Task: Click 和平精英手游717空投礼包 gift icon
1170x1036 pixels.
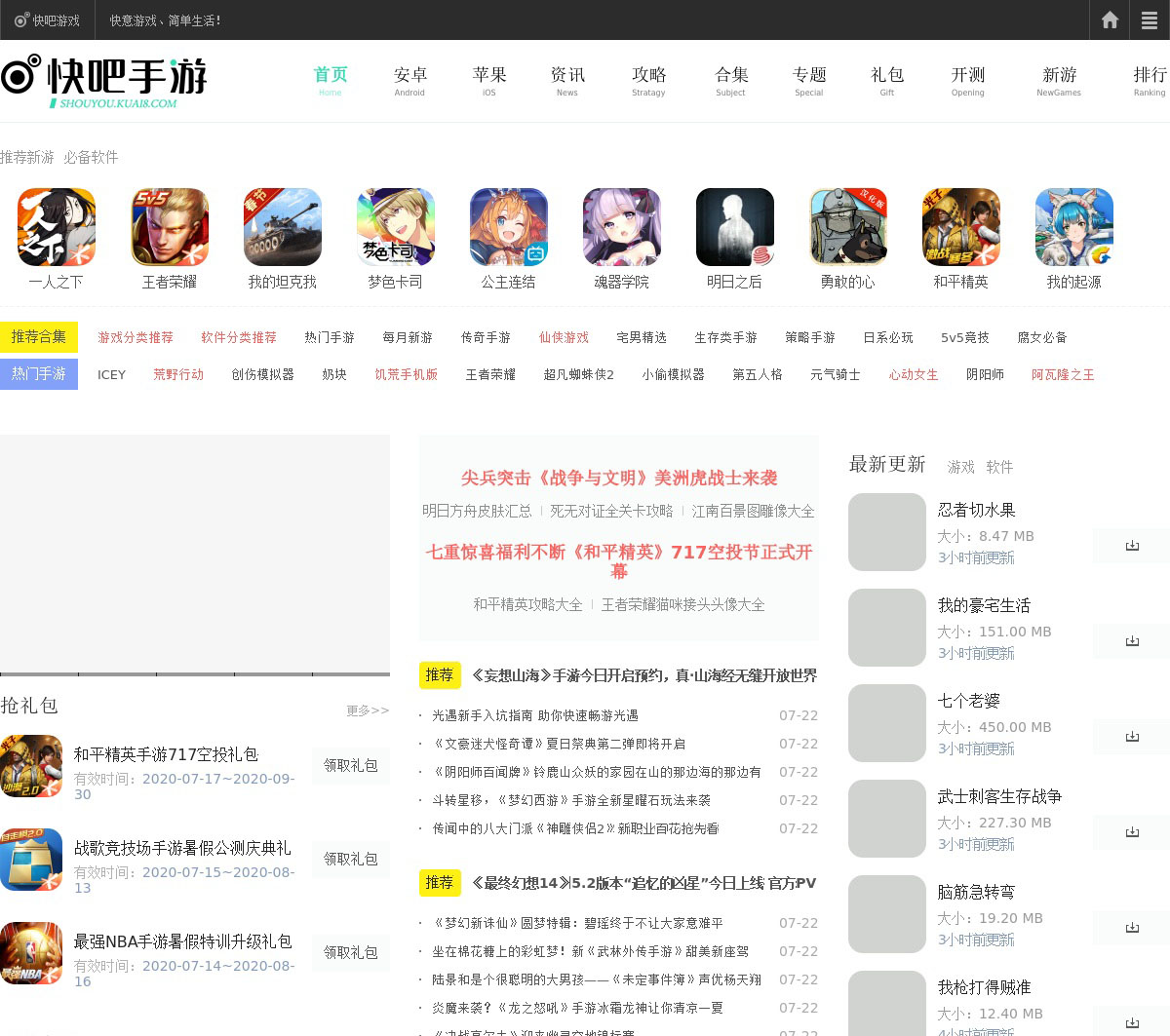Action: click(x=31, y=766)
